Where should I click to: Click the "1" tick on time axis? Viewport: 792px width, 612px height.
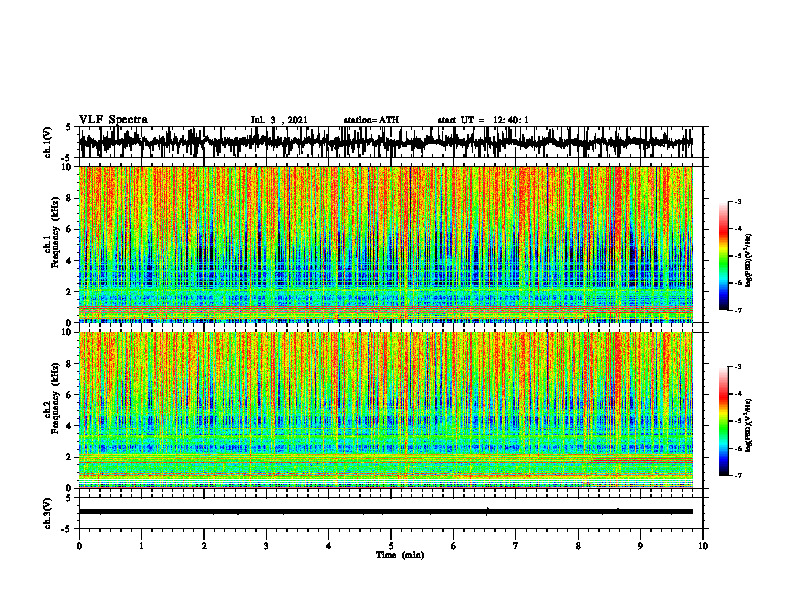click(141, 546)
